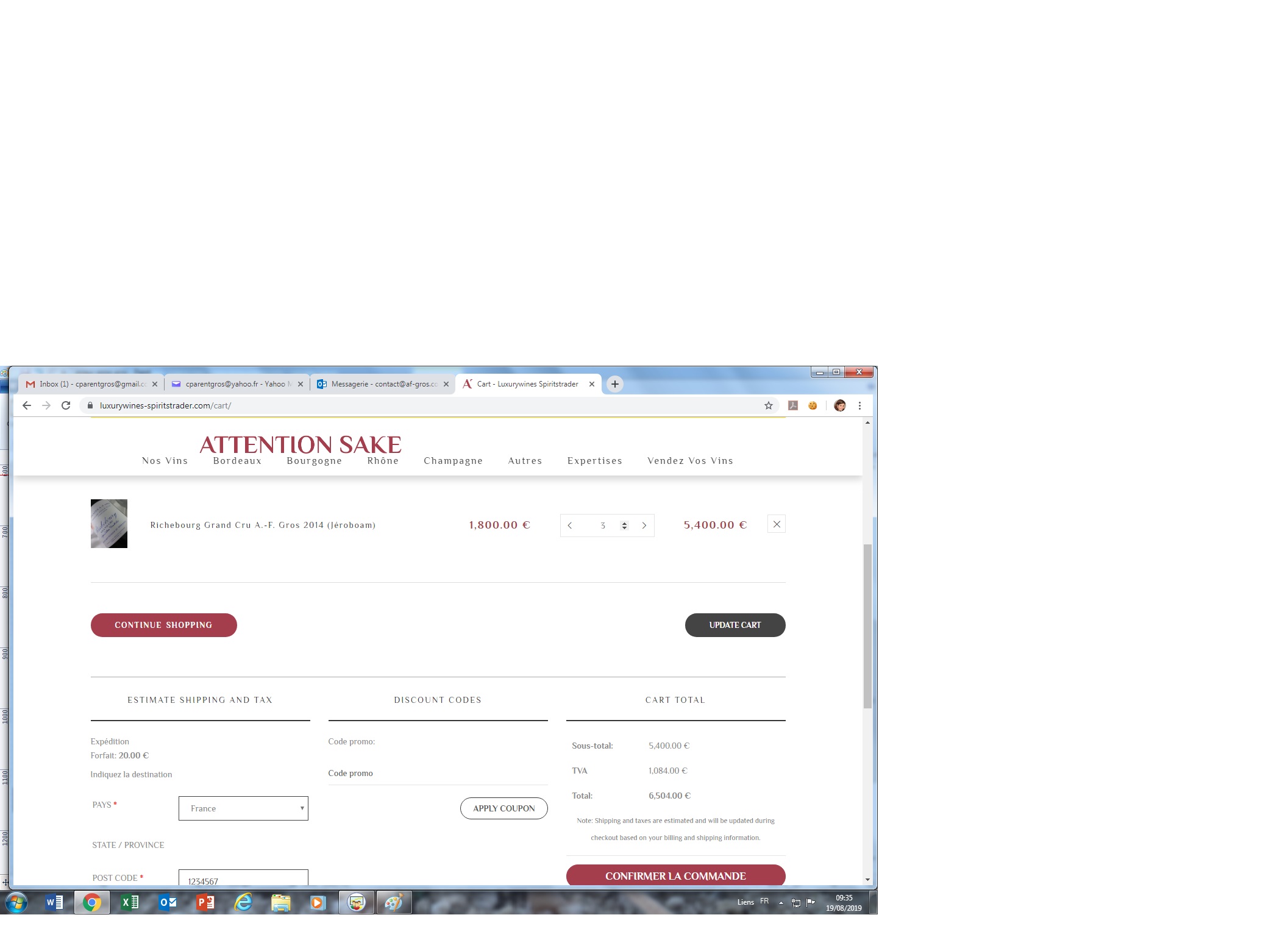The image size is (1288, 937).
Task: Click the Update Cart button
Action: (x=735, y=625)
